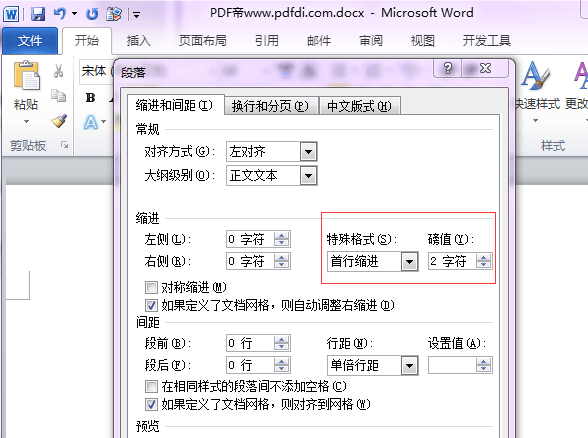Image resolution: width=588 pixels, height=438 pixels.
Task: Uncheck 如果定义了文档网格，则自动调整右缩进 checkbox
Action: [x=151, y=305]
